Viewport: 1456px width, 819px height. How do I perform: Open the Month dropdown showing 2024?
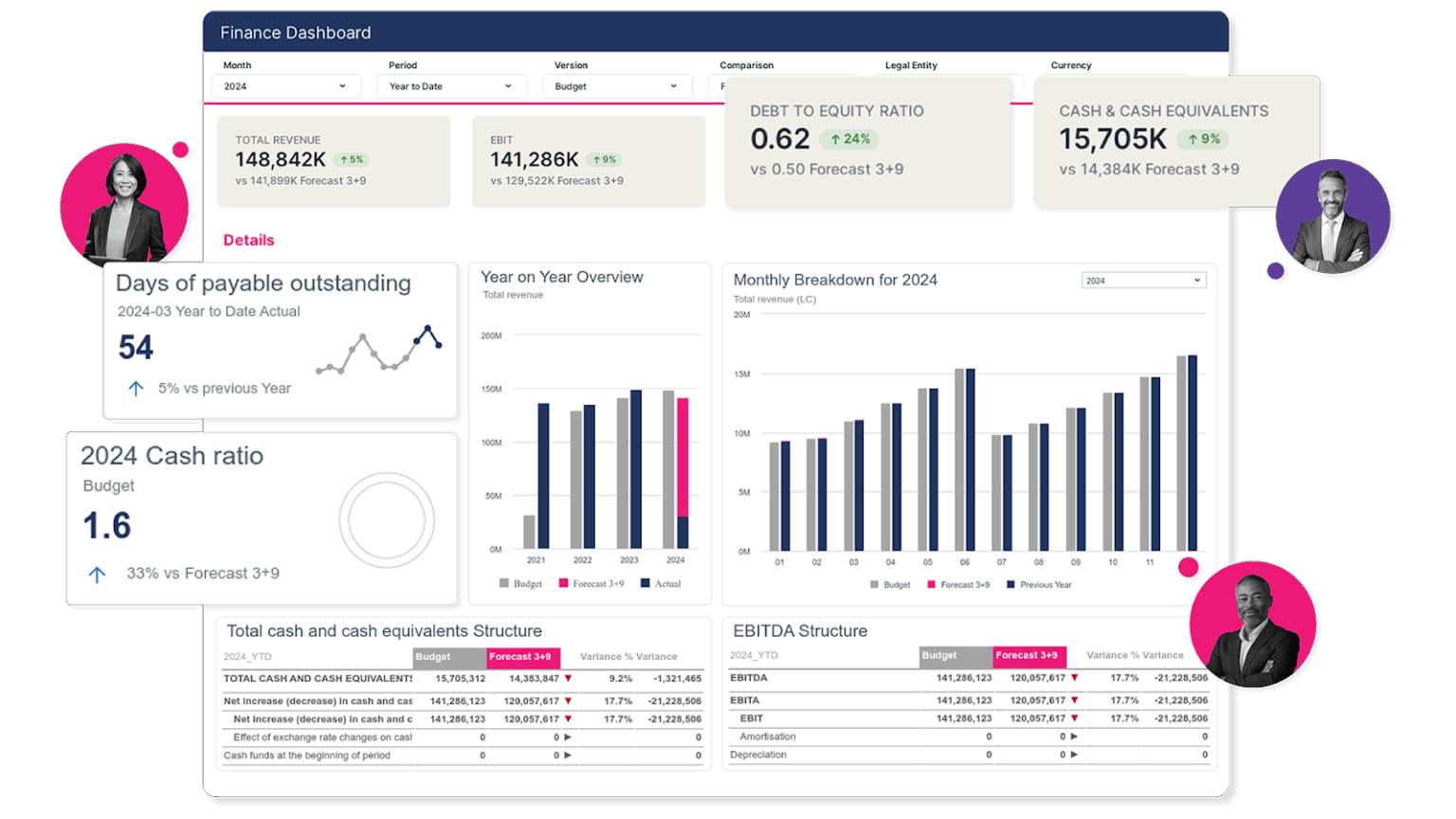pos(286,85)
